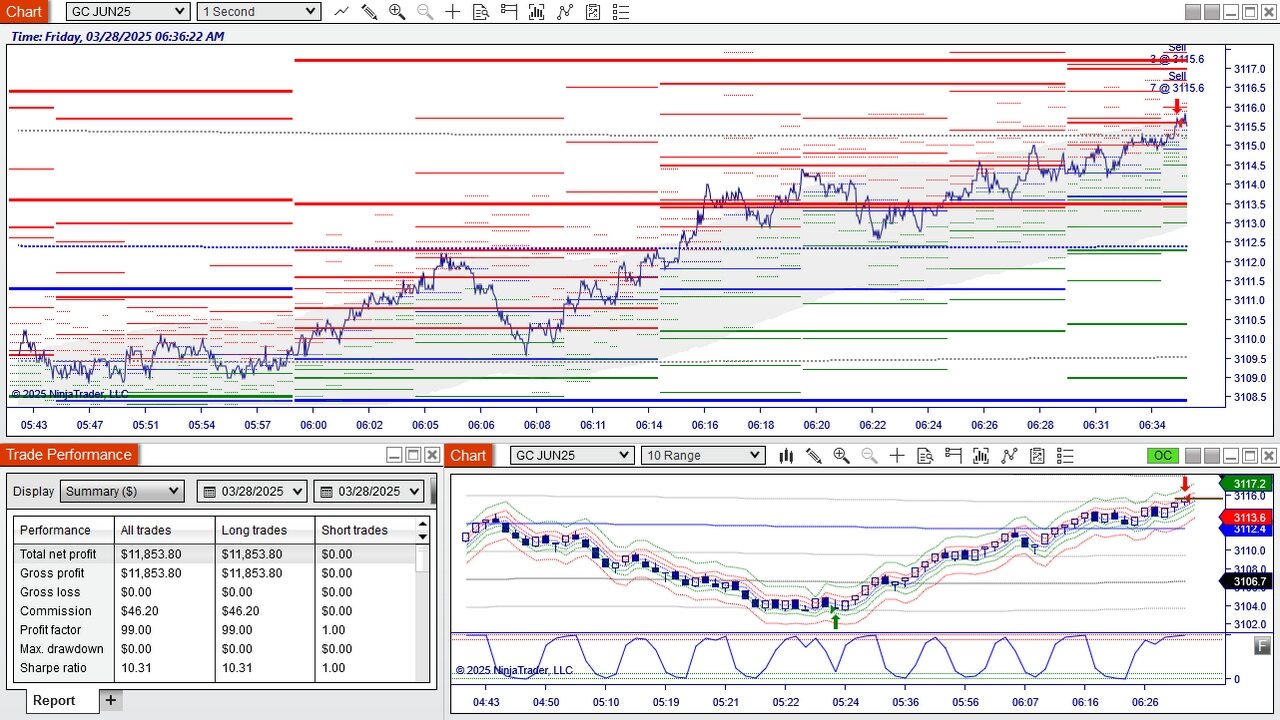This screenshot has height=720, width=1280.
Task: Select crosshair cursor in 10 Range chart
Action: (x=897, y=456)
